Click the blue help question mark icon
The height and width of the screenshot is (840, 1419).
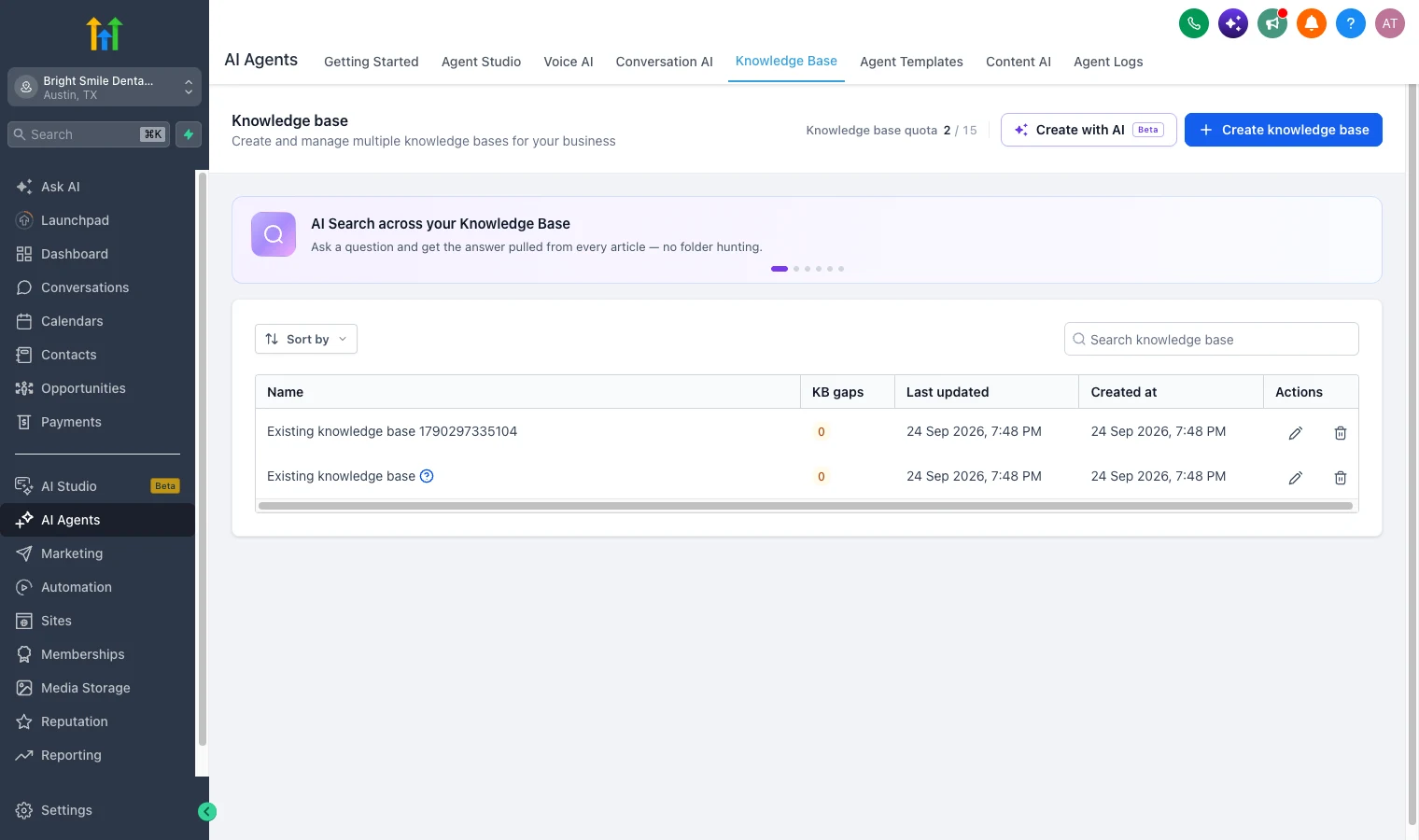click(x=1351, y=23)
